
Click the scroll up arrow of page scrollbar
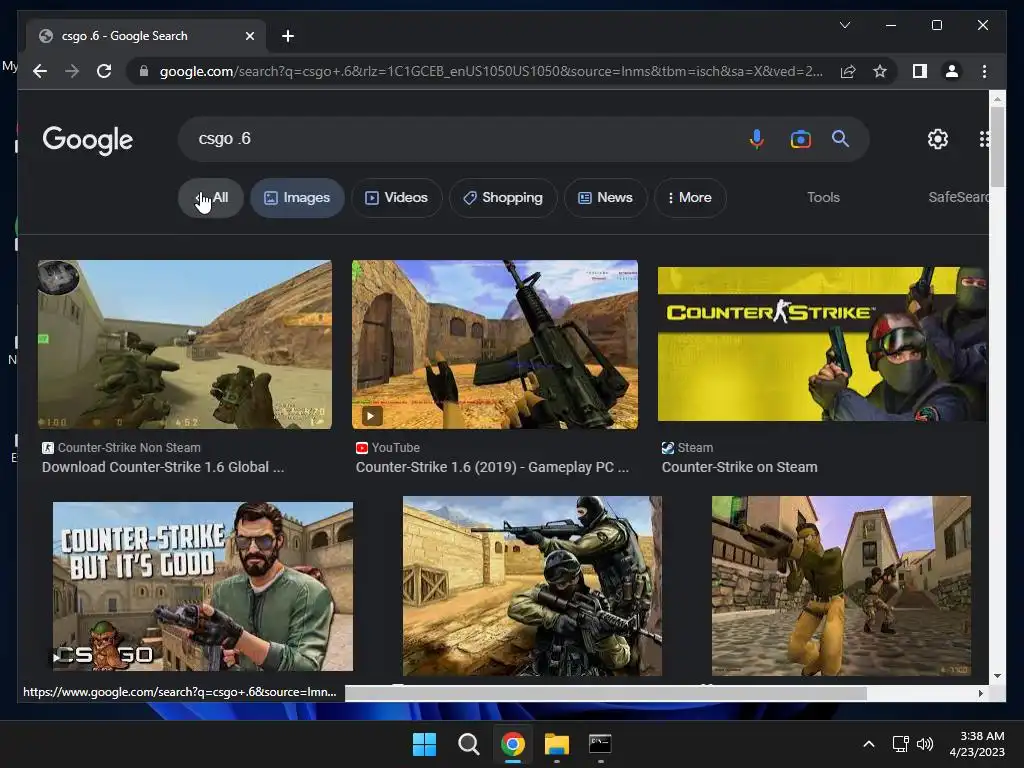point(997,99)
